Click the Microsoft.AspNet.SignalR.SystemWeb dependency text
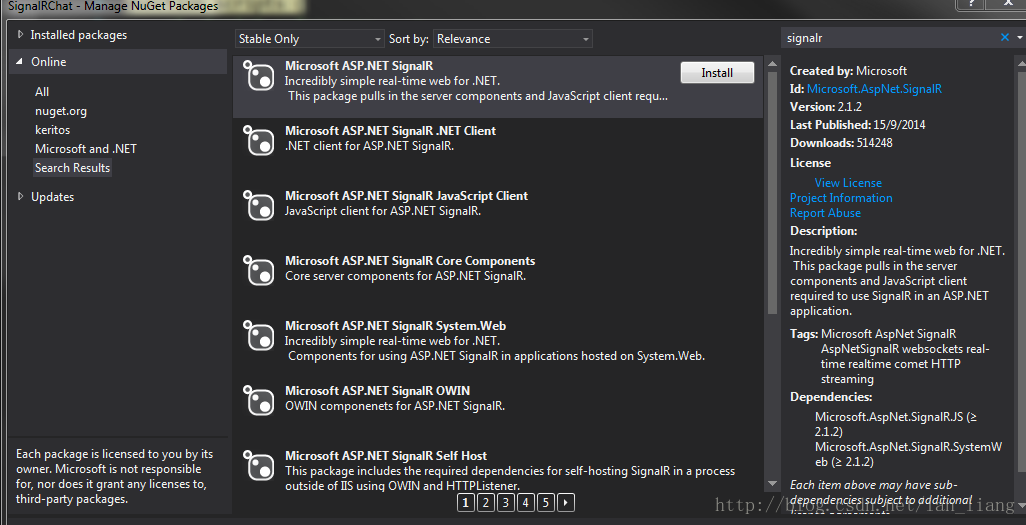Viewport: 1026px width, 525px height. [908, 454]
